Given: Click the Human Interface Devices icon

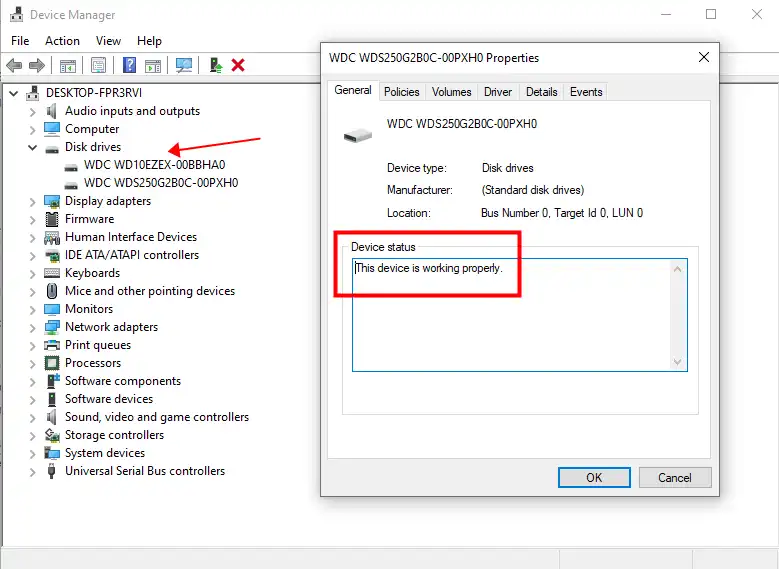Looking at the screenshot, I should click(52, 238).
